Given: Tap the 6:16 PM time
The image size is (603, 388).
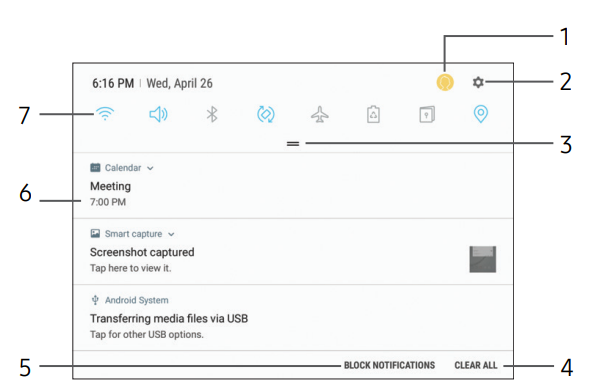Looking at the screenshot, I should coord(113,83).
